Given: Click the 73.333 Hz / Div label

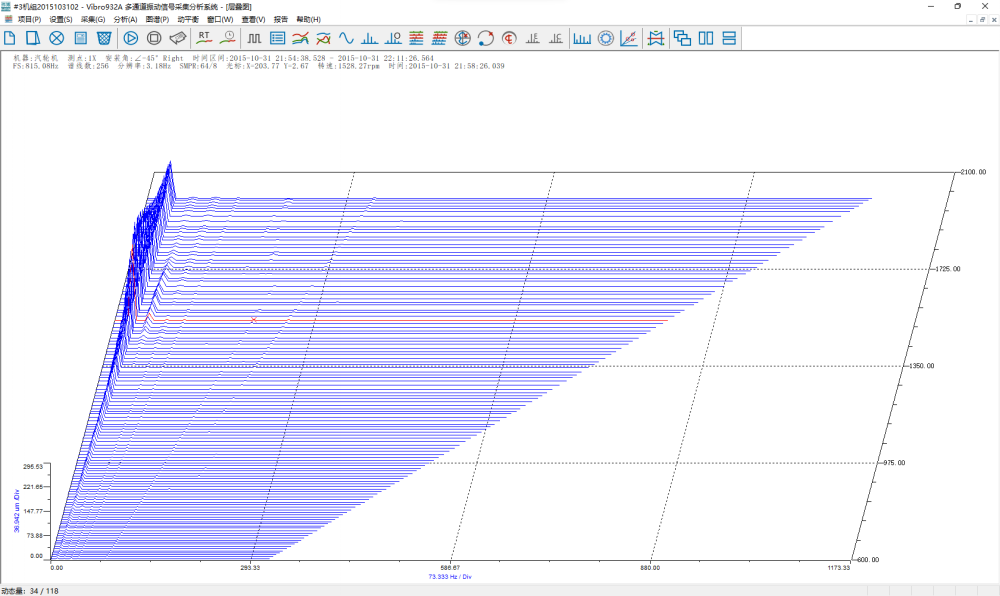Looking at the screenshot, I should [450, 577].
